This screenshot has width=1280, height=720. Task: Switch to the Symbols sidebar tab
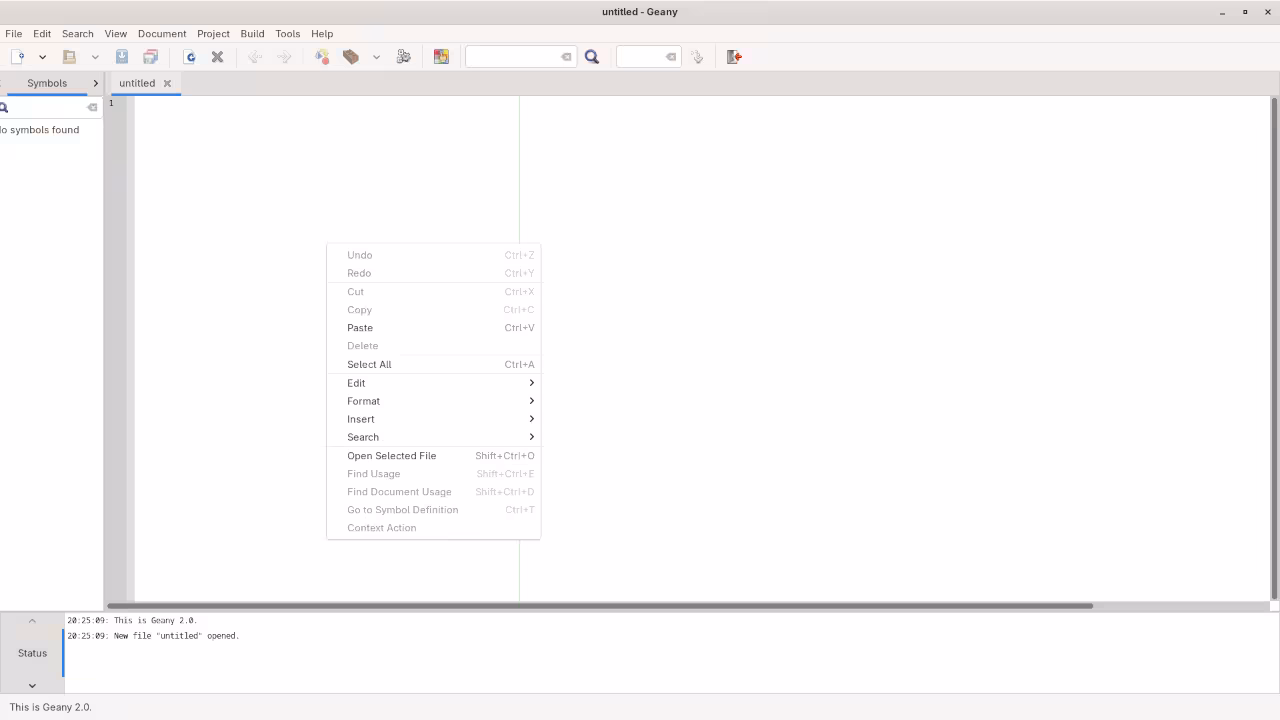pos(47,83)
